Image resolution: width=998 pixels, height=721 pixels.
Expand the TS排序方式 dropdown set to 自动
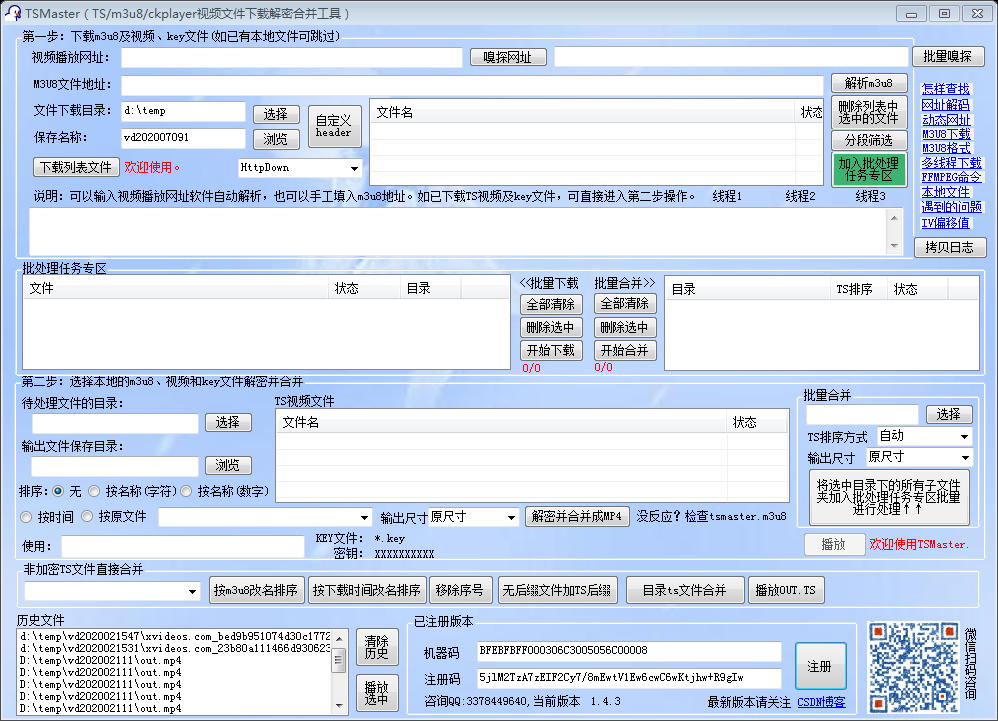click(964, 437)
